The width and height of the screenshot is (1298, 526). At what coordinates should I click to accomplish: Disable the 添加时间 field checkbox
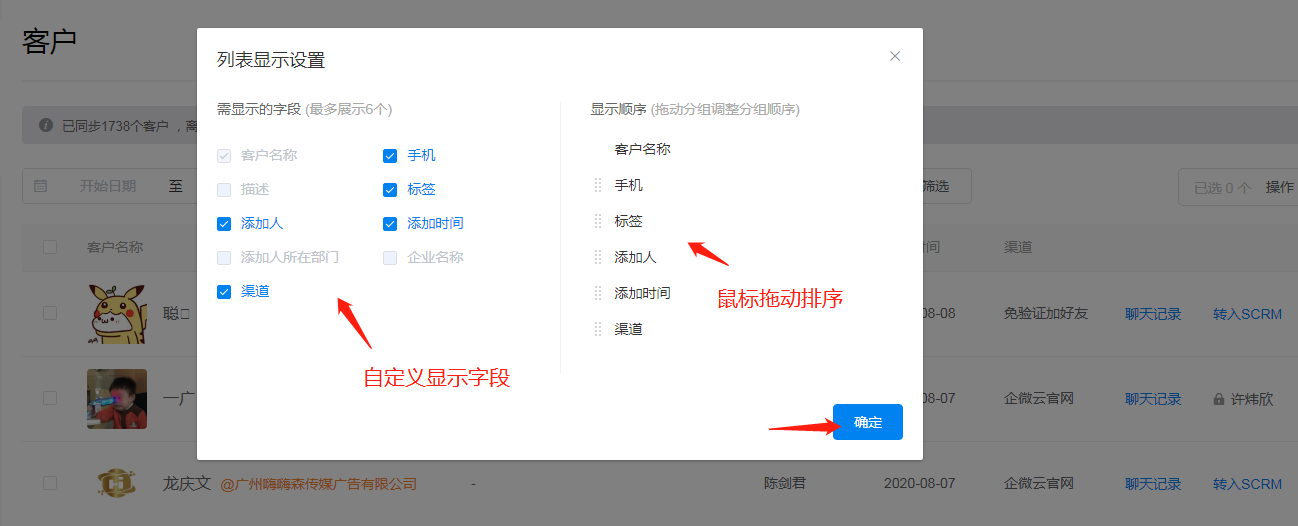pyautogui.click(x=391, y=224)
